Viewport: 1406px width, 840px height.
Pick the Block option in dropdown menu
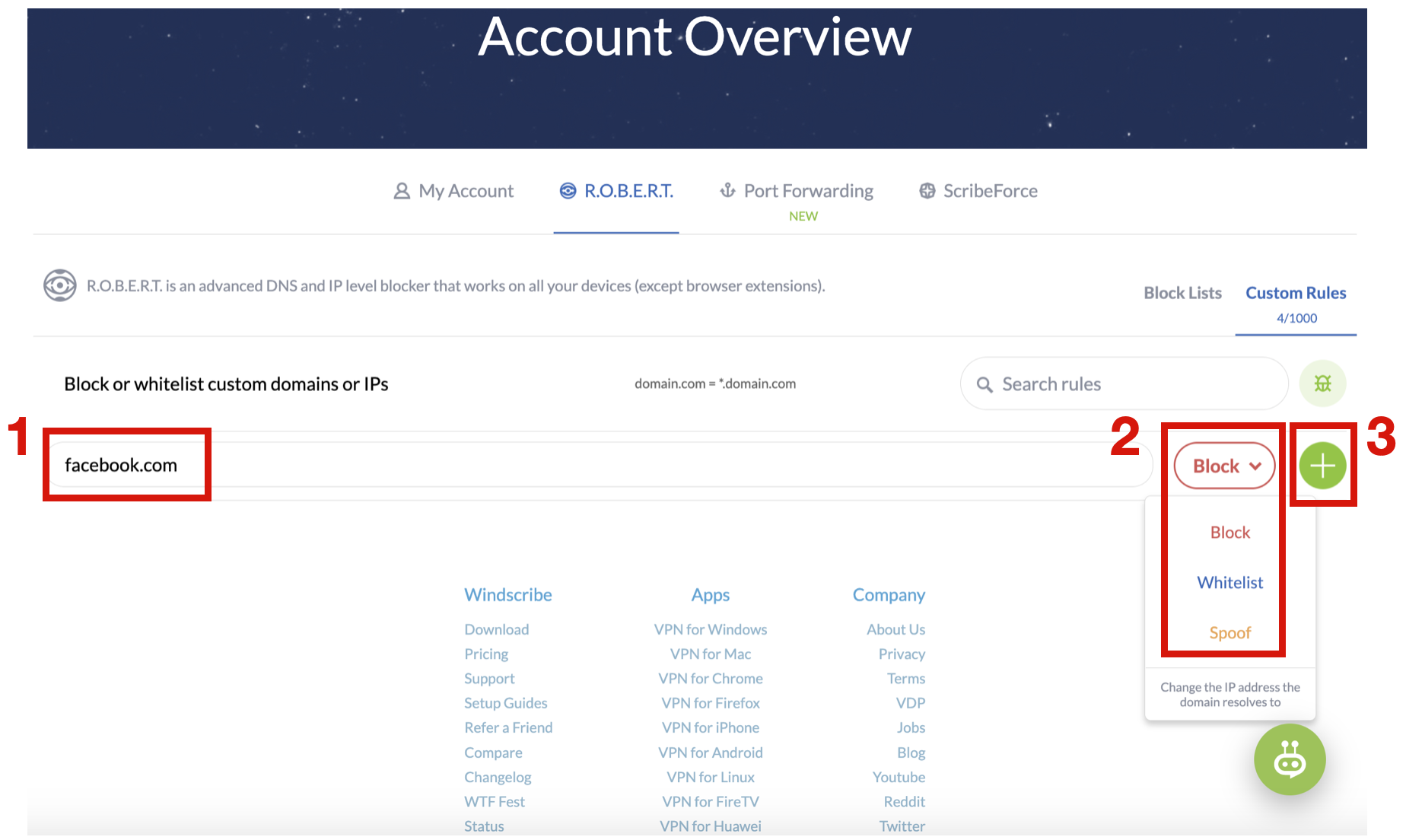pyautogui.click(x=1229, y=533)
